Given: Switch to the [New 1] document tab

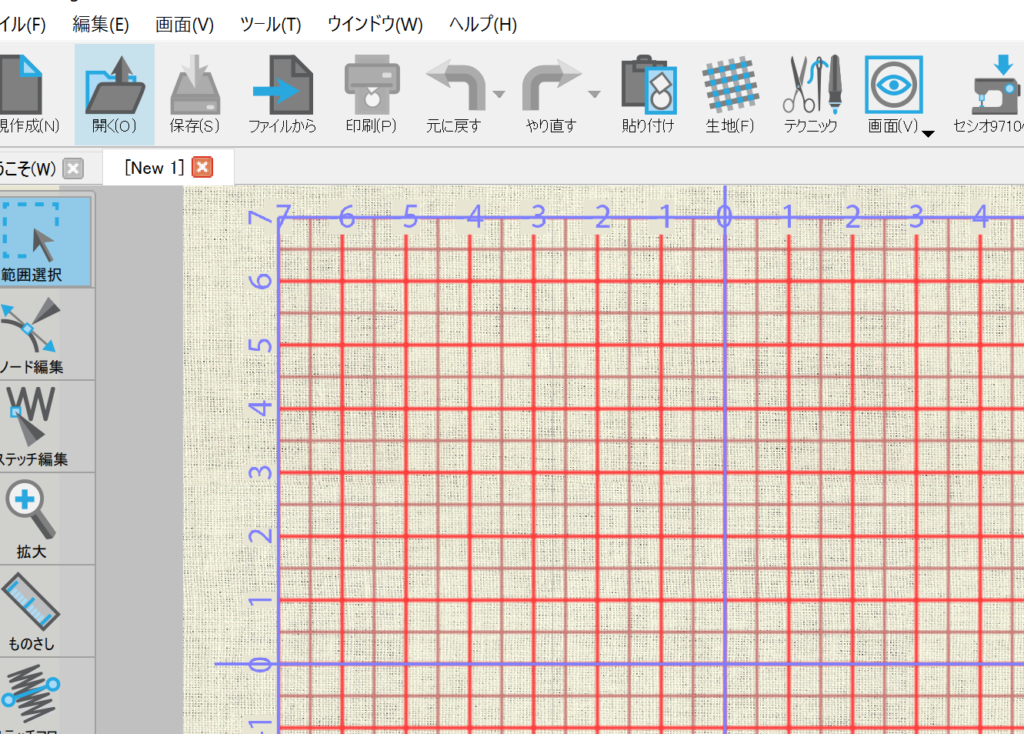Looking at the screenshot, I should (x=154, y=168).
